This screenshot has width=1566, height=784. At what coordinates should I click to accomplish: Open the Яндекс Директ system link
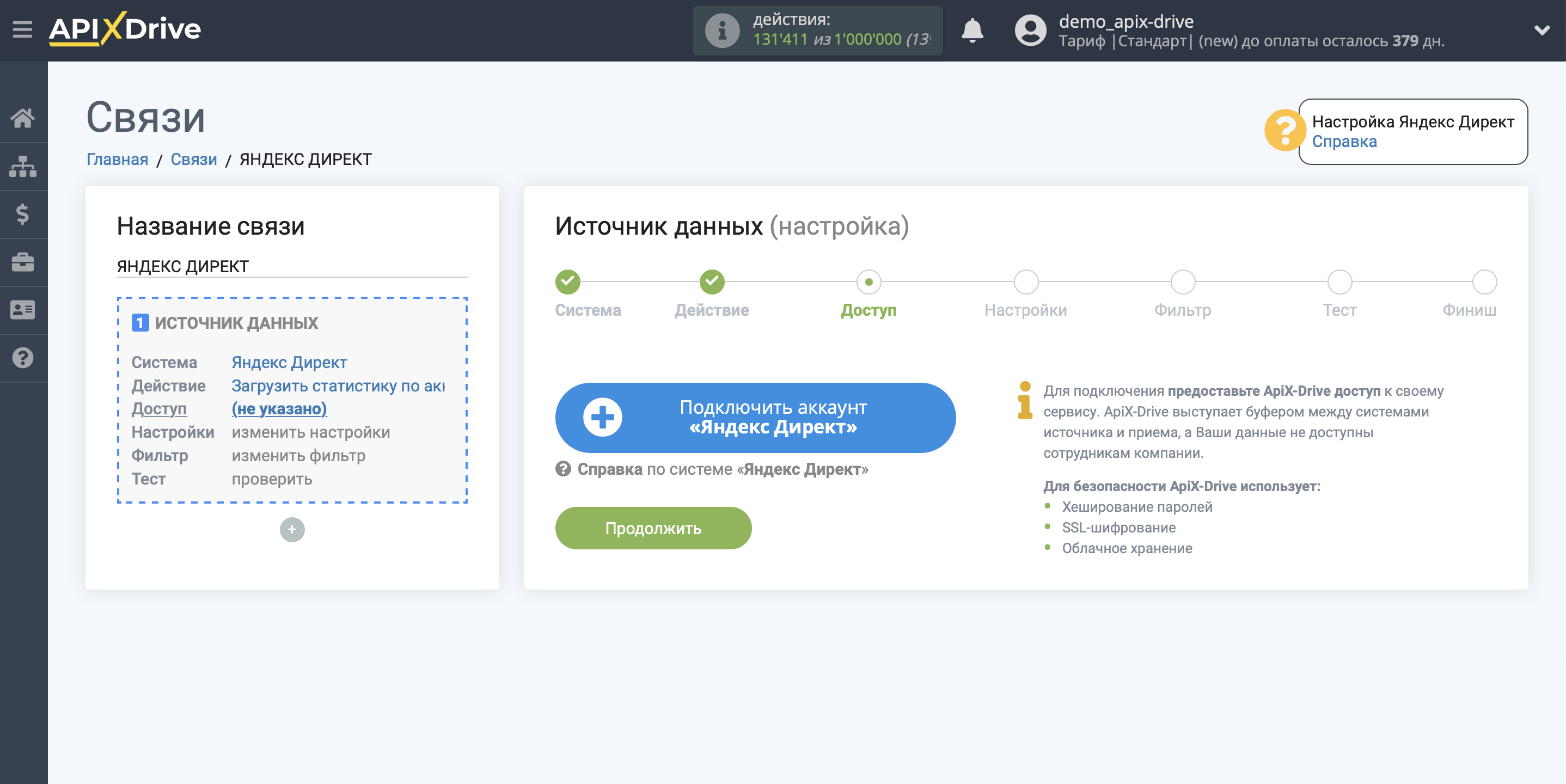[x=289, y=363]
